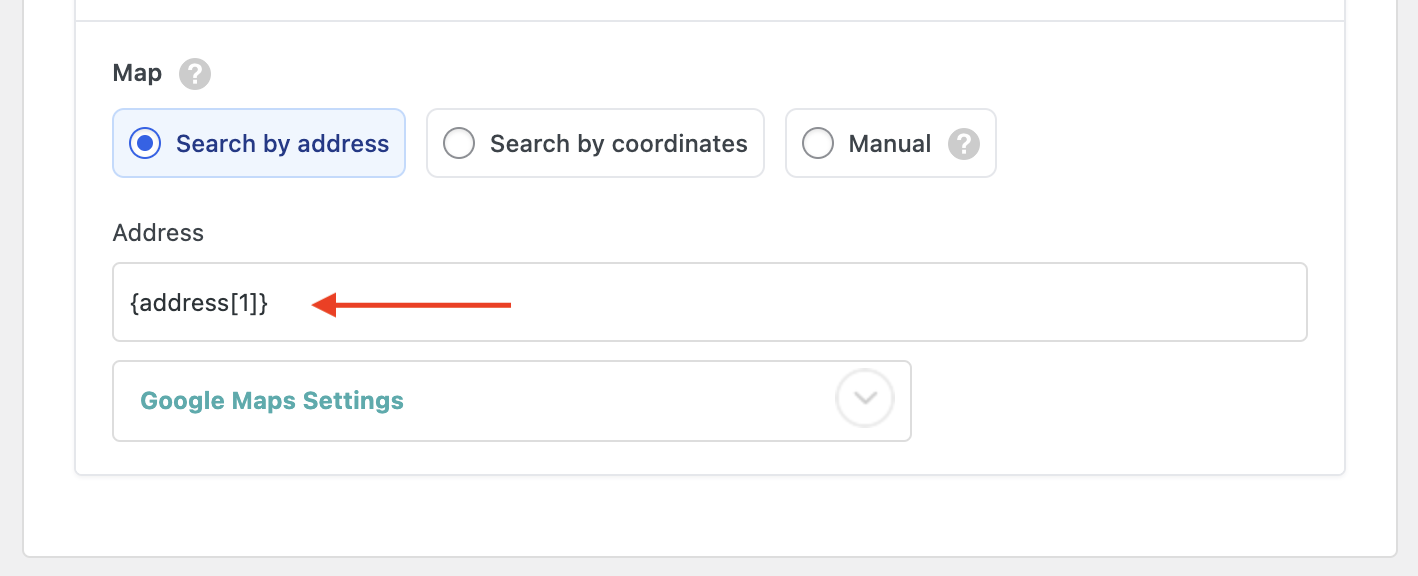Click the {address[1]} merge tag text
Screen dimensions: 1418x576
click(x=199, y=303)
